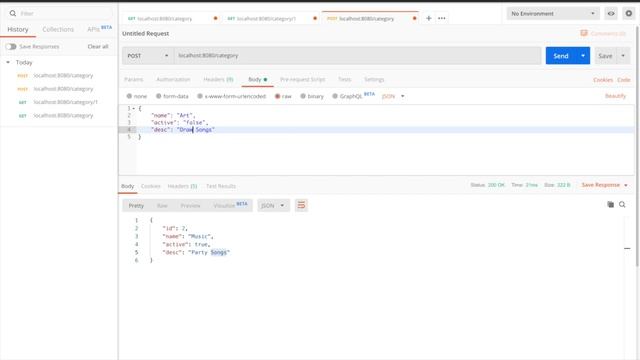Open the response Cookies tab
Image resolution: width=640 pixels, height=360 pixels.
point(151,186)
